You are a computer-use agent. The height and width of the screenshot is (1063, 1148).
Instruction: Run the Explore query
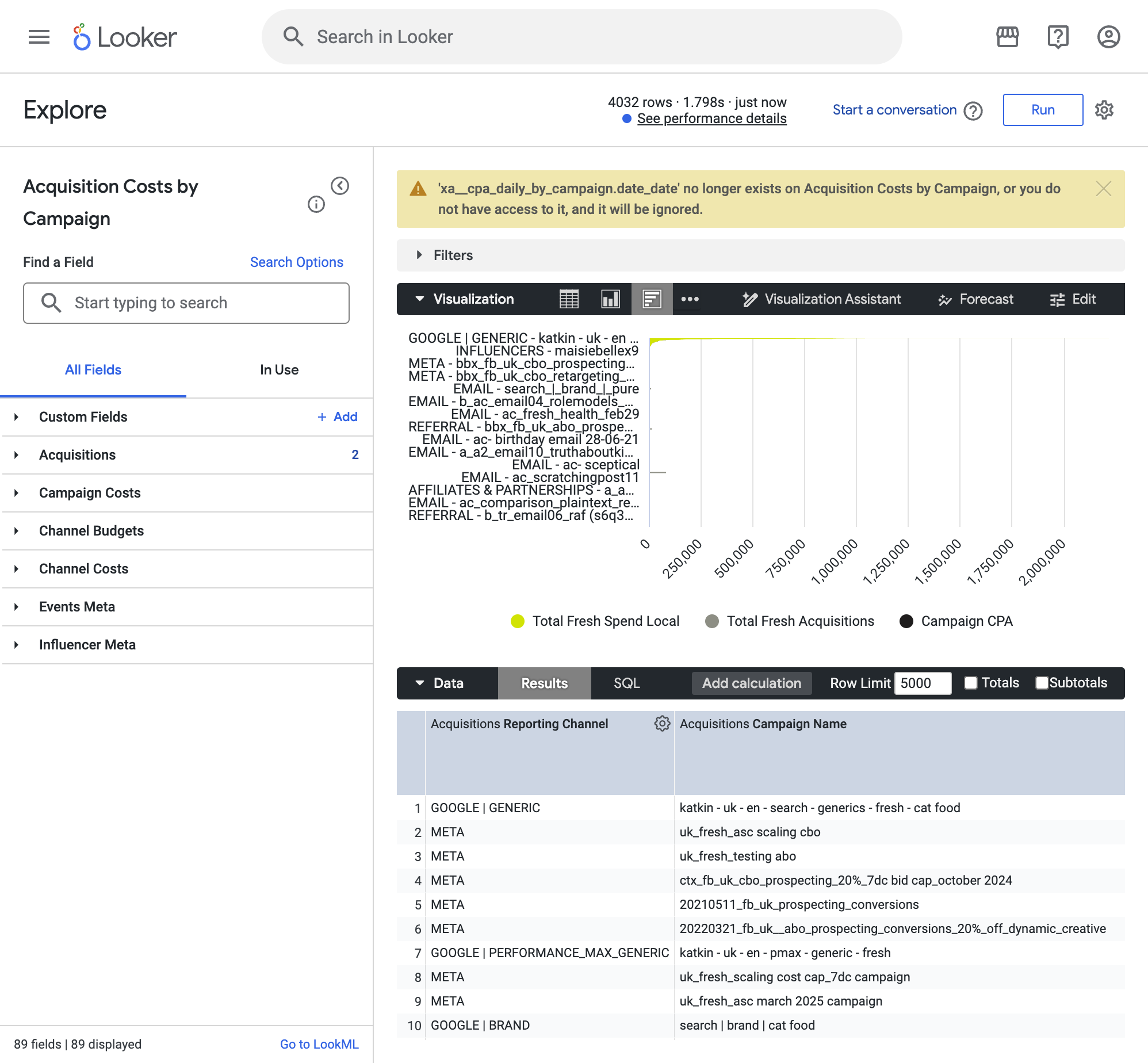click(1043, 110)
